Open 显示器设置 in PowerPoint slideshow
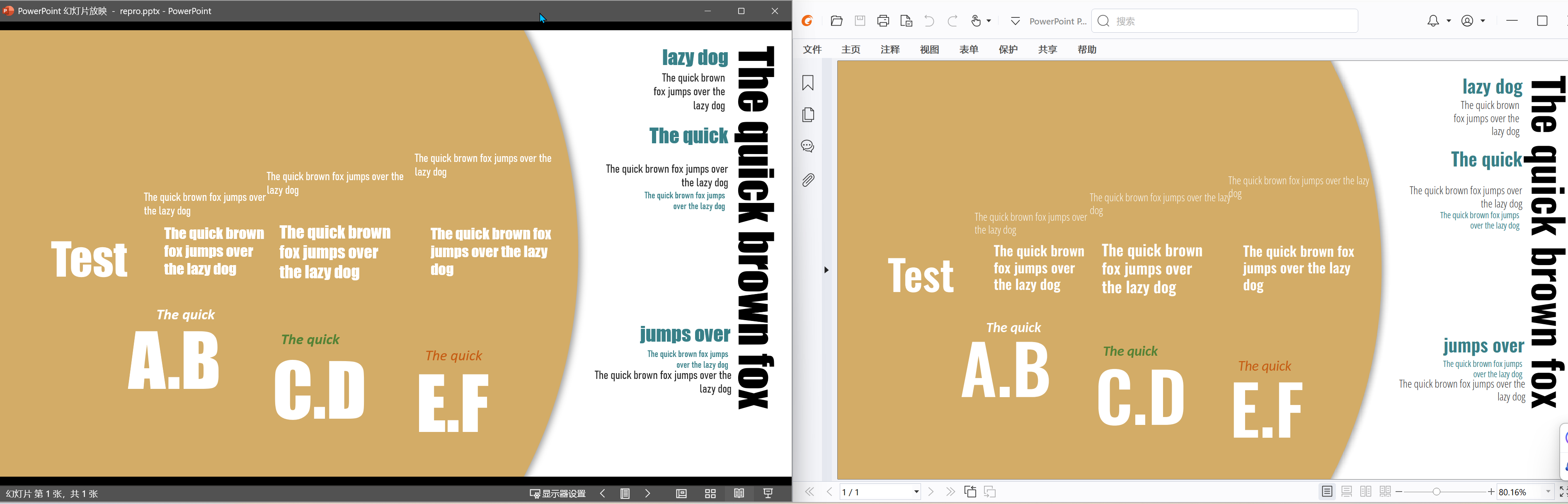 pyautogui.click(x=557, y=494)
